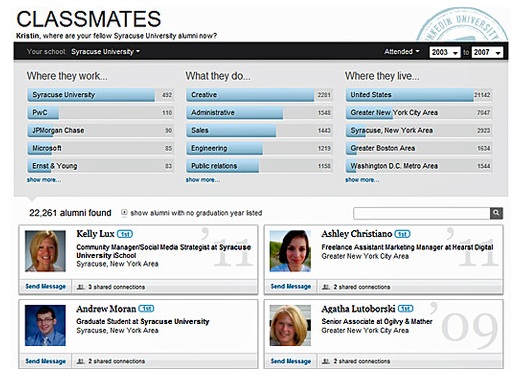Screen dimensions: 522x378
Task: Click shared connections icon on Kelly Lux card
Action: coord(80,287)
